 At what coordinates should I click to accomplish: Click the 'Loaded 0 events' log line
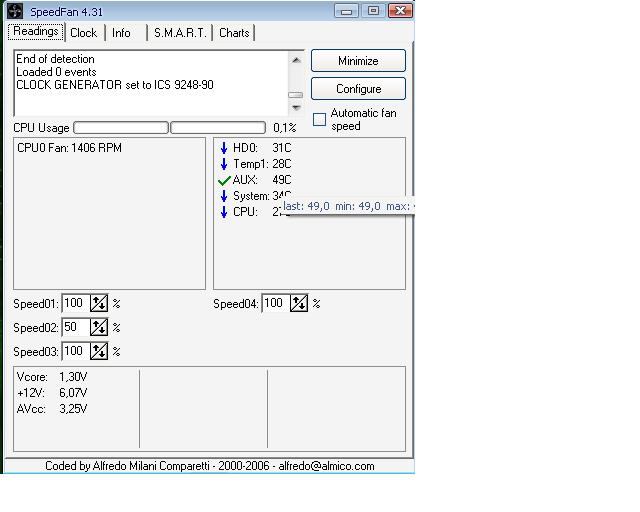(56, 72)
